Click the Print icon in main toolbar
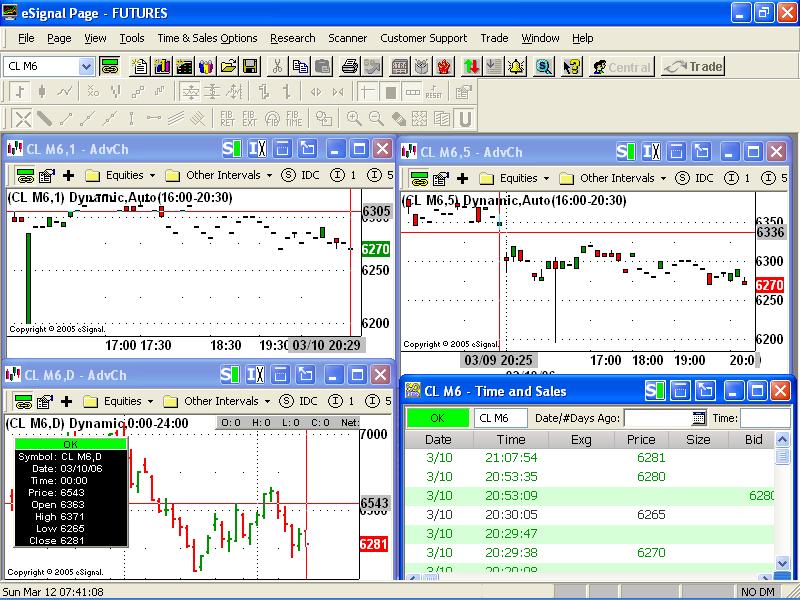This screenshot has width=800, height=600. (x=349, y=67)
